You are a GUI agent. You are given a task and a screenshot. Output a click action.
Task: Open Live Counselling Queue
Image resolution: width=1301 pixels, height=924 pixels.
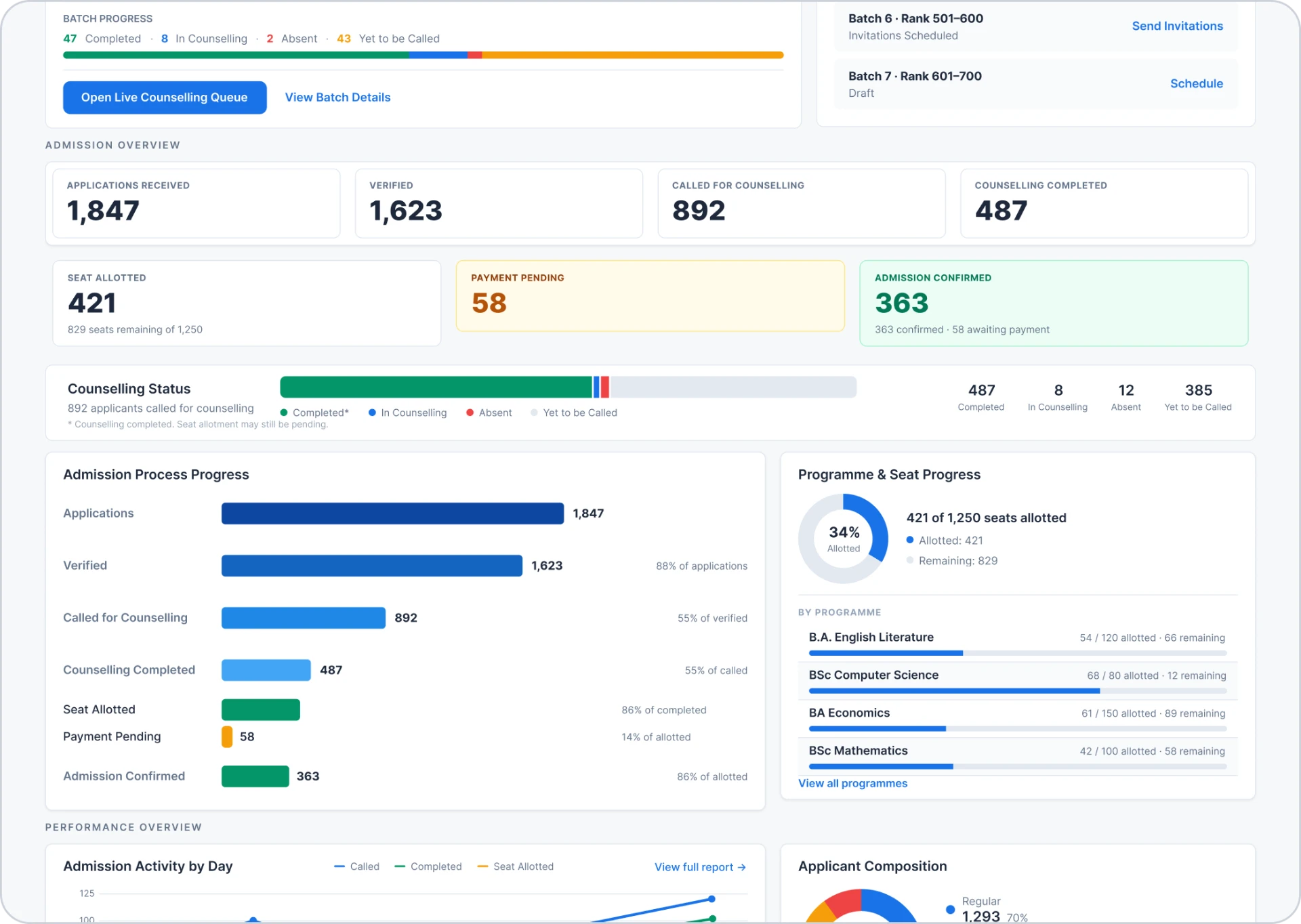tap(165, 98)
